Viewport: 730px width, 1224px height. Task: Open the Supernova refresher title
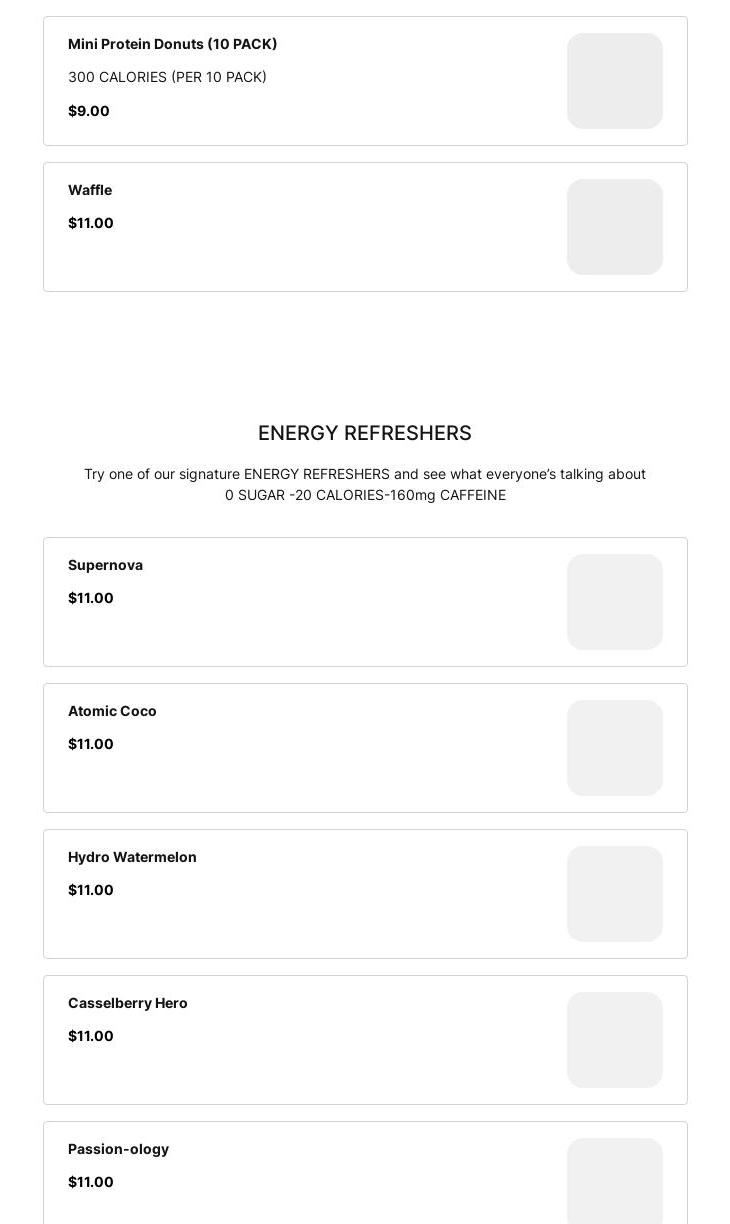[105, 565]
